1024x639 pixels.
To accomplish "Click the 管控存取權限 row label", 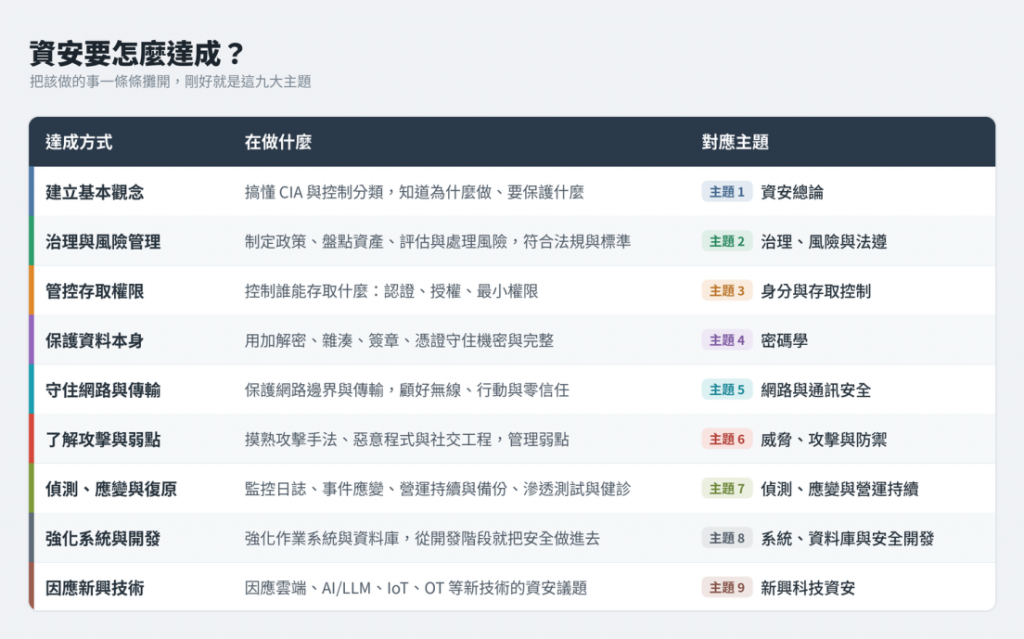I will (x=95, y=291).
